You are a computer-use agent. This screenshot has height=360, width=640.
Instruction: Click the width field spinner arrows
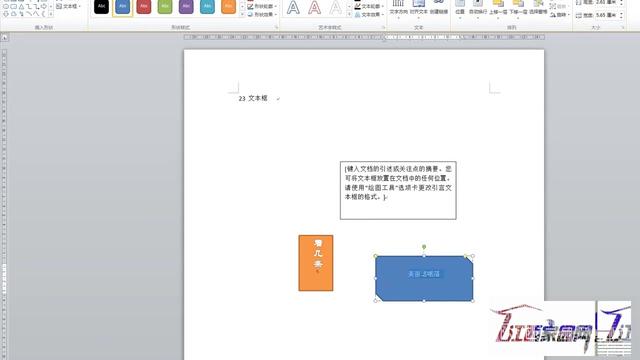pos(621,15)
